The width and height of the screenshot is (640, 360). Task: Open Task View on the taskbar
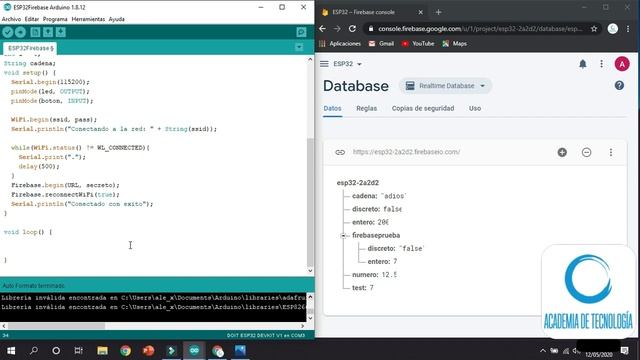78,351
